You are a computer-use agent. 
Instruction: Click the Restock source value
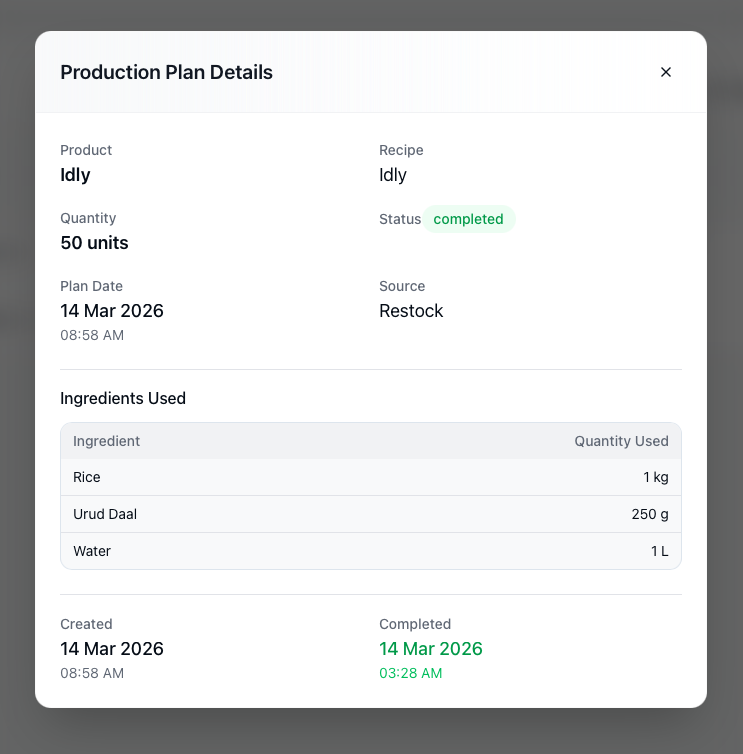point(411,311)
